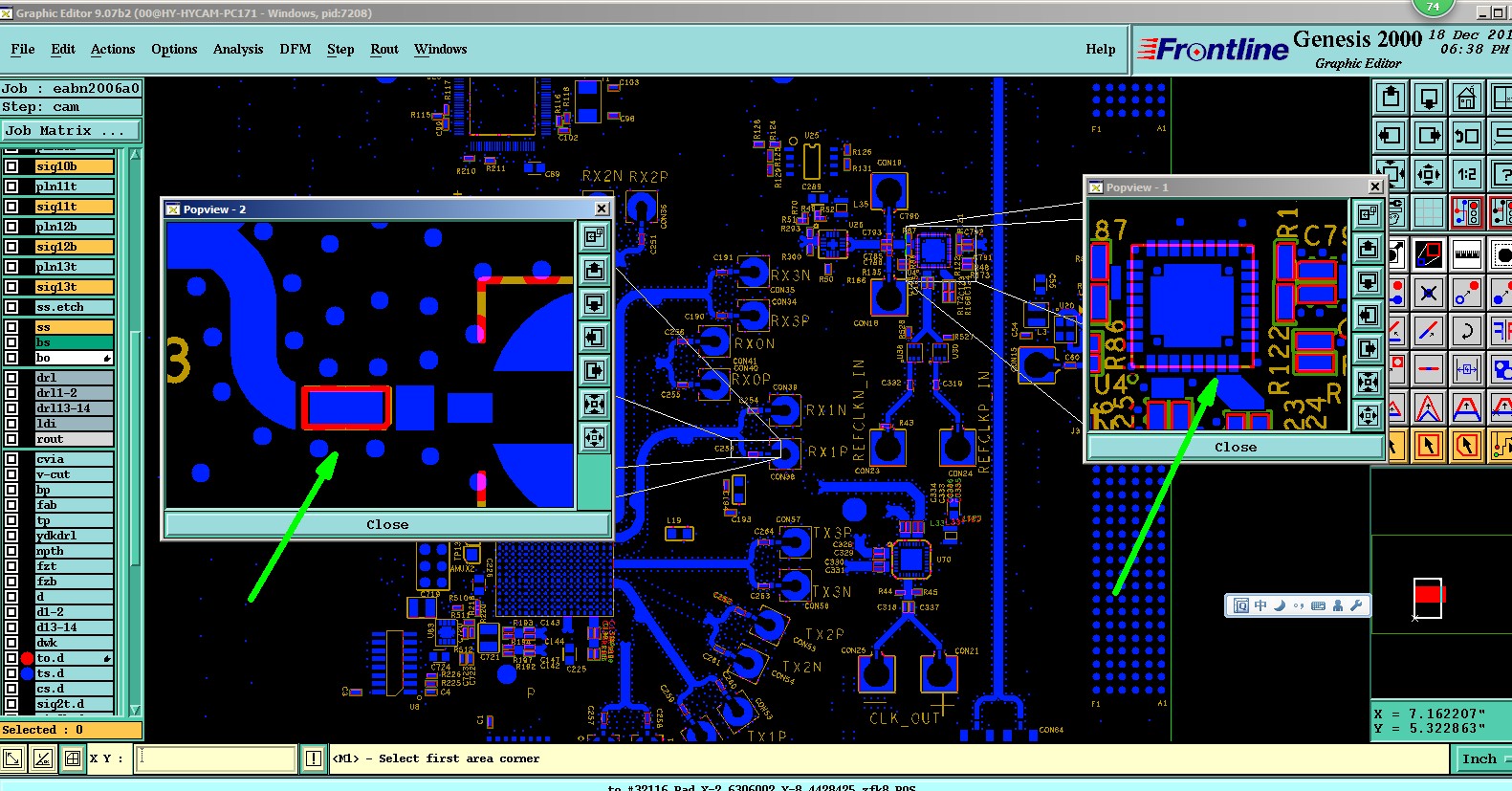
Task: Click the pan left icon in main toolbar
Action: [x=1391, y=136]
